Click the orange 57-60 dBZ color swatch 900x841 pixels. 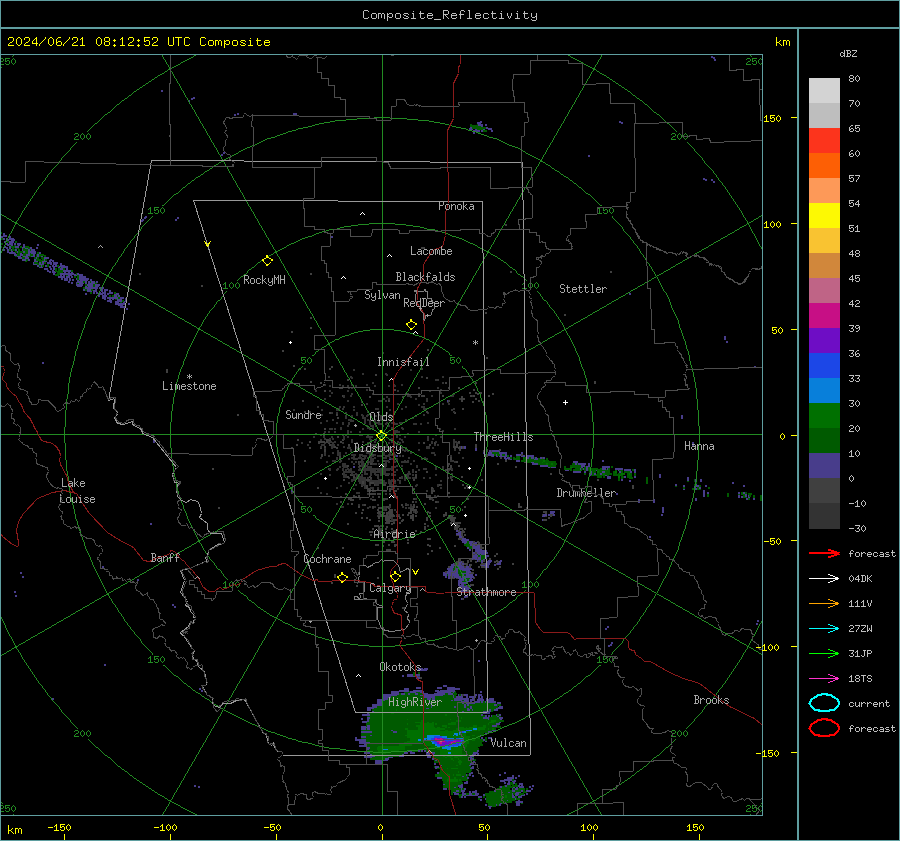824,166
